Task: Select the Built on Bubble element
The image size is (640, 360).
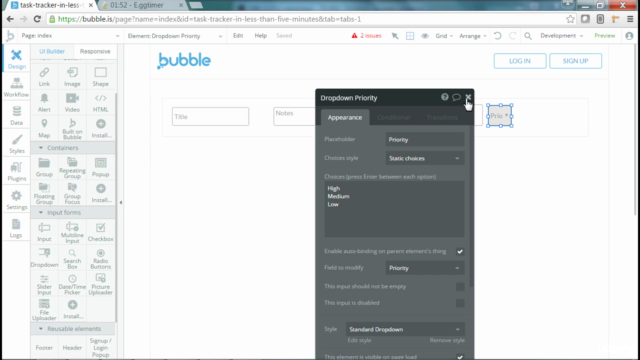Action: (x=72, y=129)
